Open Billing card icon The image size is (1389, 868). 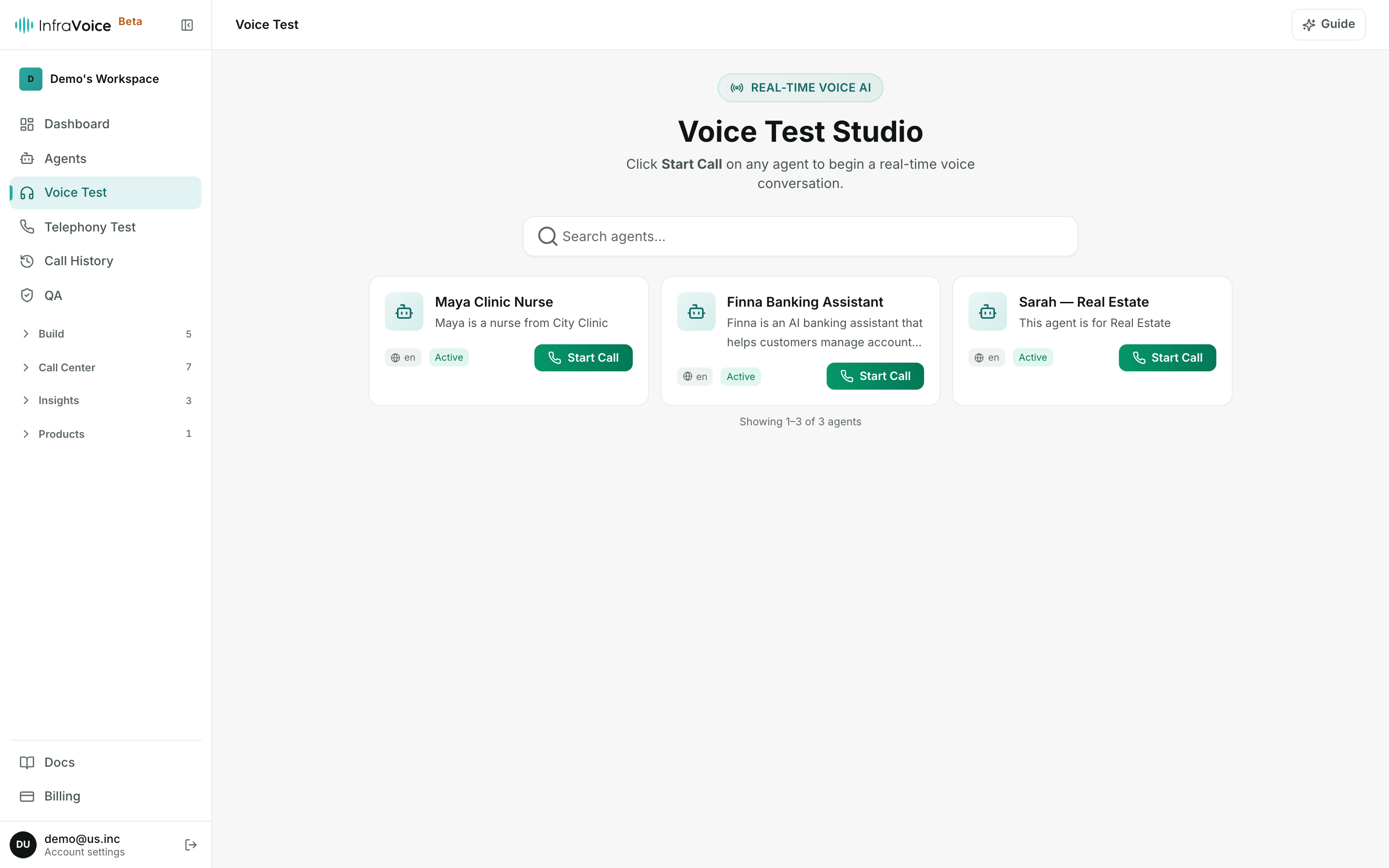(x=27, y=796)
